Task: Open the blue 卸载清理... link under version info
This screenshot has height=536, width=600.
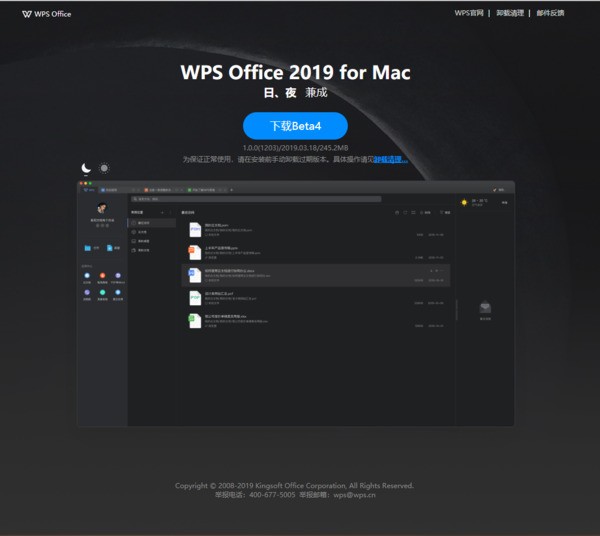Action: 390,159
